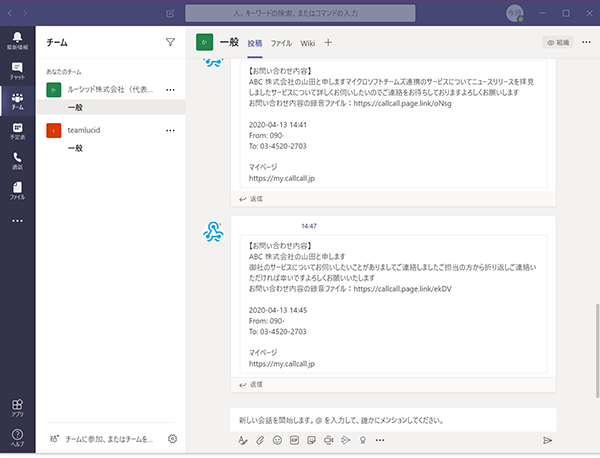
Task: Open more options for ルーシッド株式会社 team
Action: 169,90
